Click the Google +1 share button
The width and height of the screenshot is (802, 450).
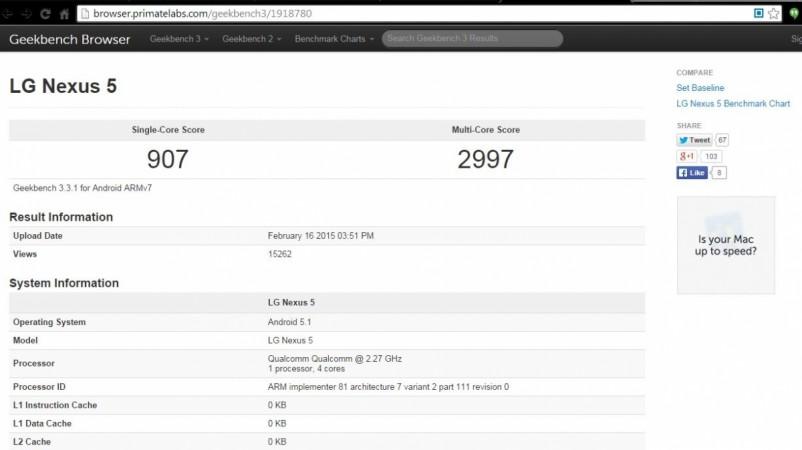pyautogui.click(x=686, y=157)
